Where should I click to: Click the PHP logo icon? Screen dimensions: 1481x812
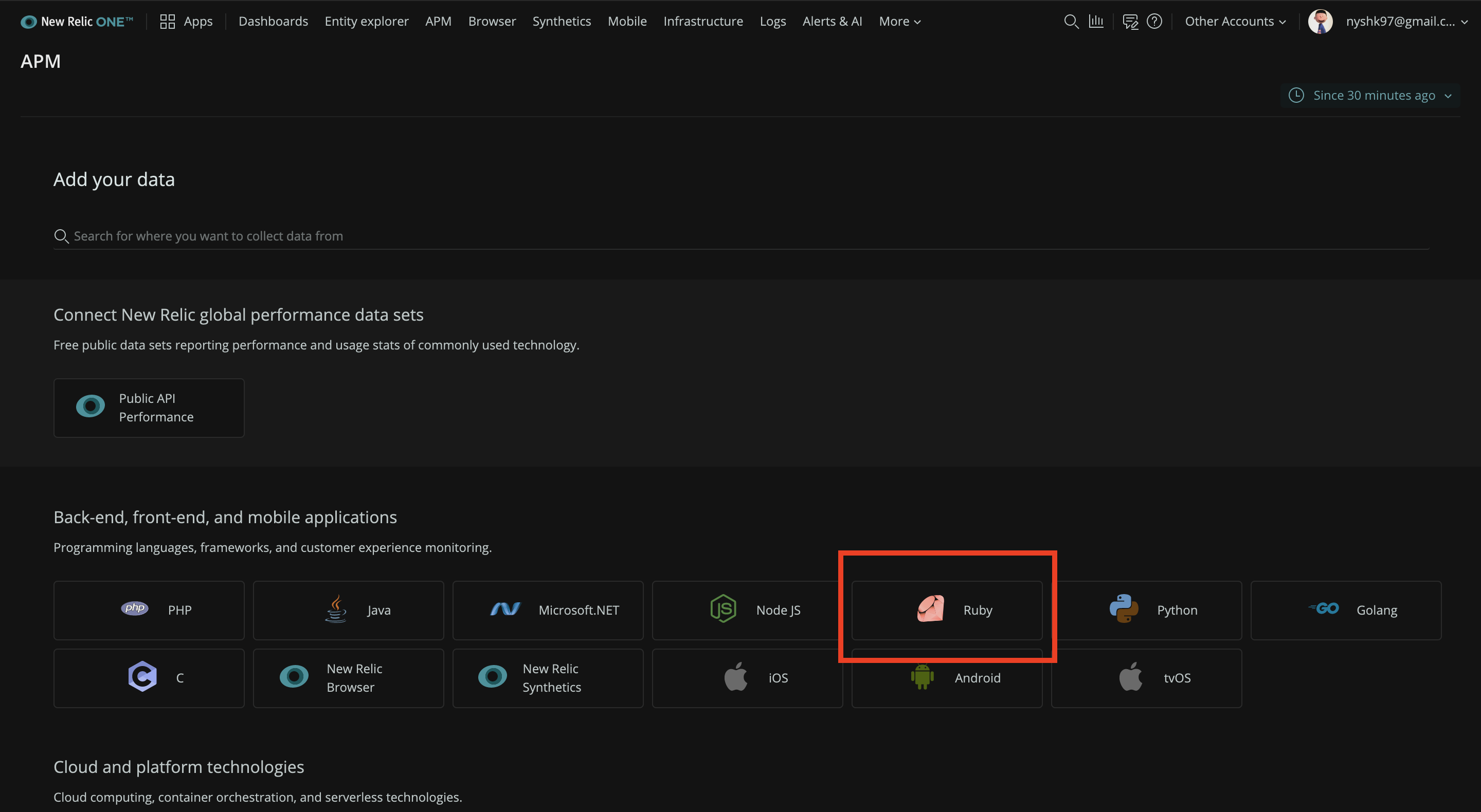[x=135, y=608]
